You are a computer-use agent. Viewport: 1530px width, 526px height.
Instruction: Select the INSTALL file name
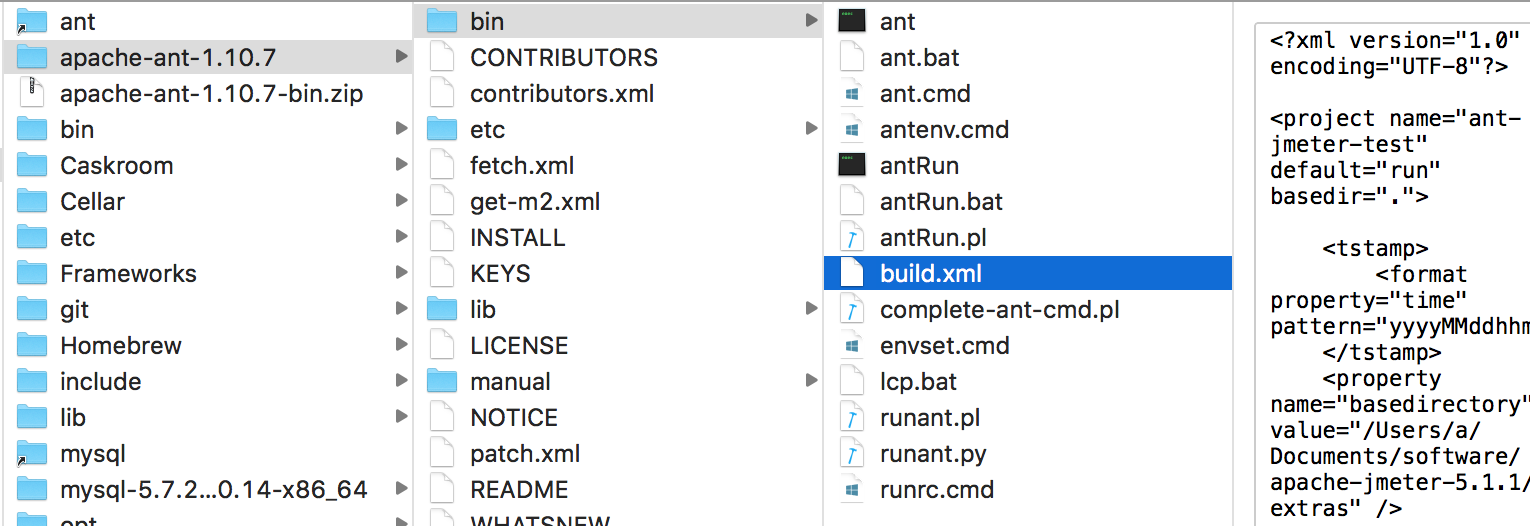click(x=518, y=237)
